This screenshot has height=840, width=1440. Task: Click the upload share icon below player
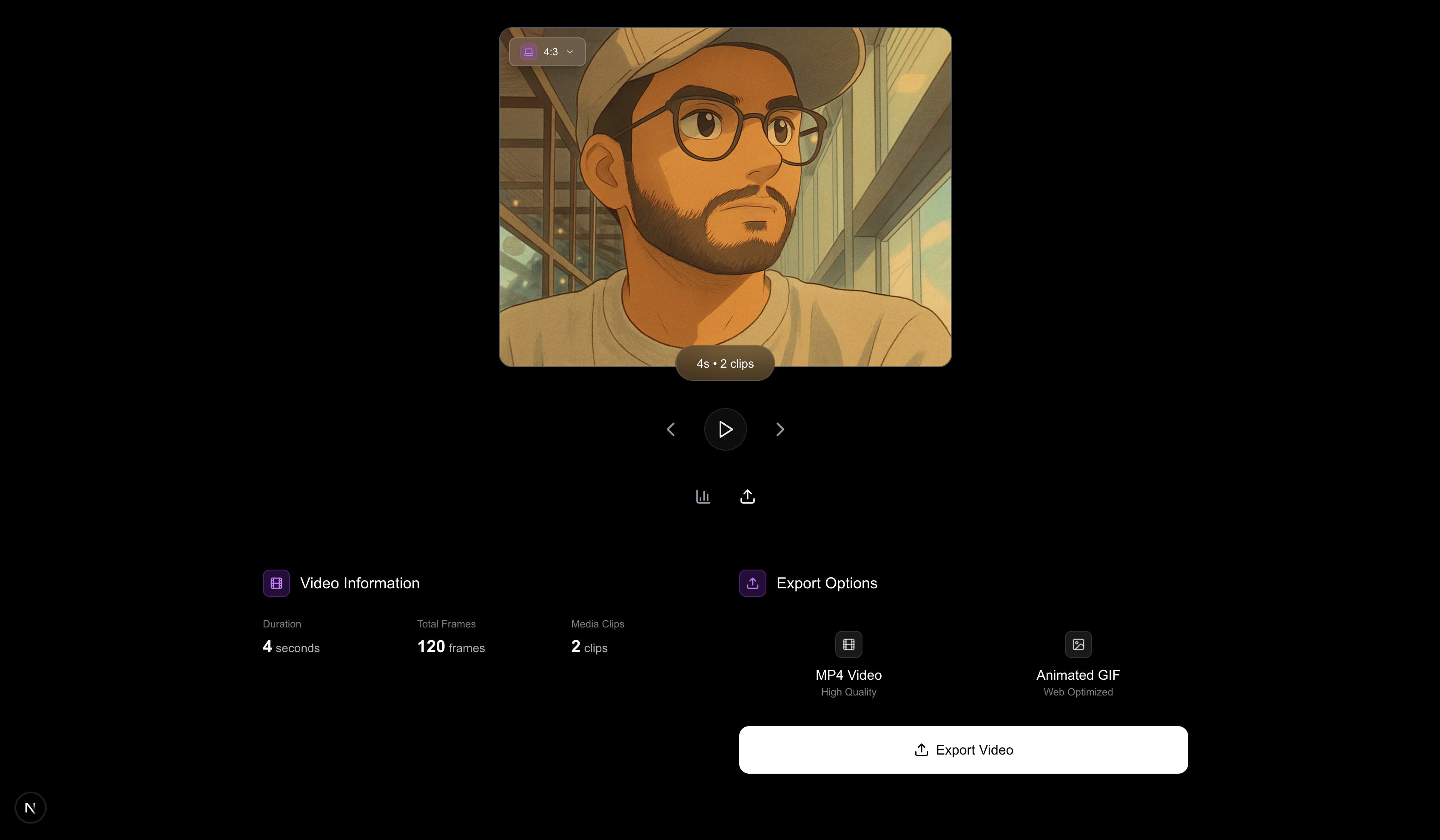tap(747, 496)
